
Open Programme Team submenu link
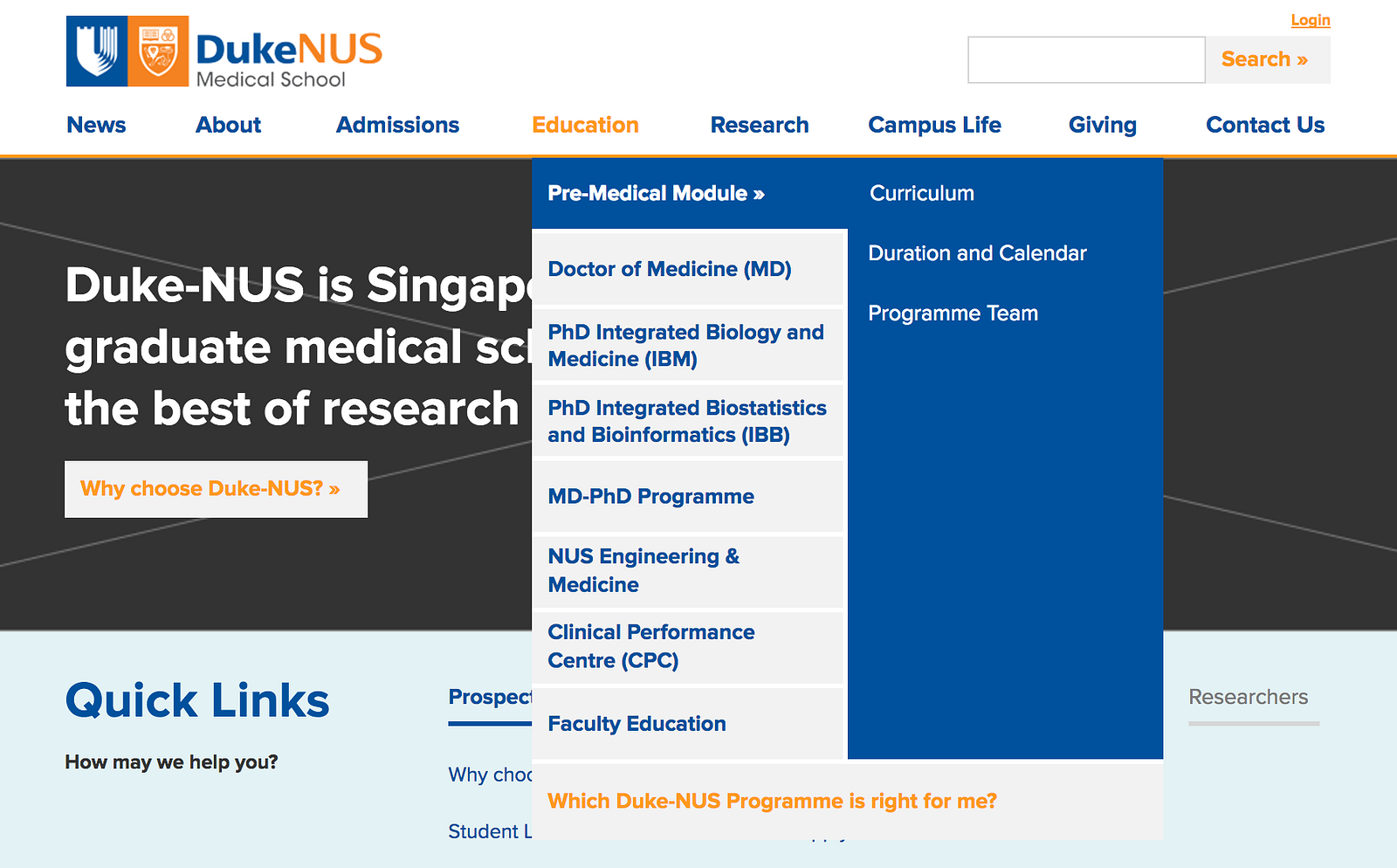(x=953, y=313)
